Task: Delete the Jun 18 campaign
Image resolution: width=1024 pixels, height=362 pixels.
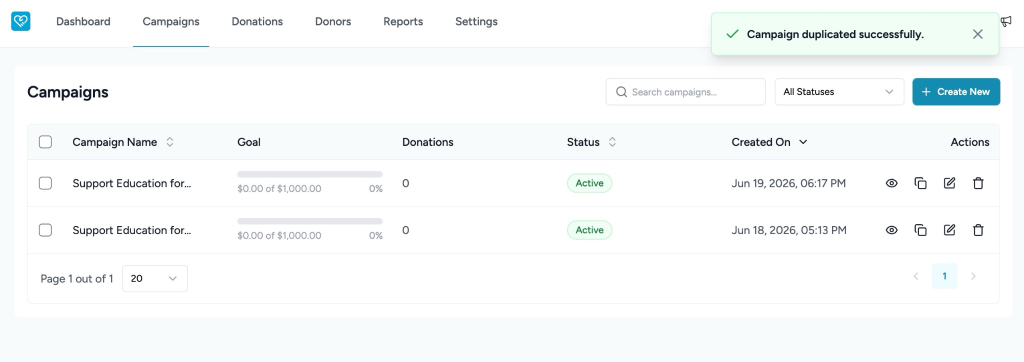Action: coord(978,230)
